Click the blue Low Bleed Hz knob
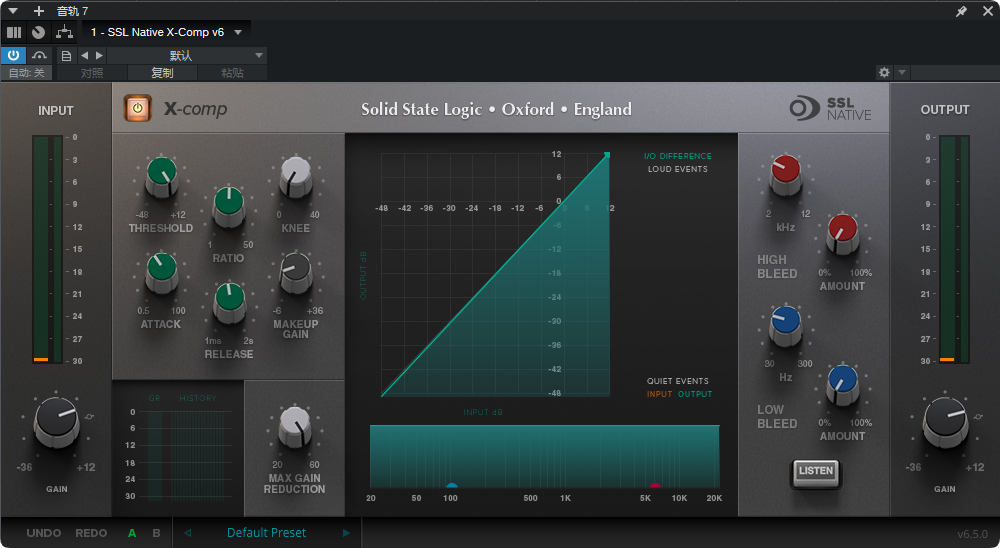 [x=786, y=325]
